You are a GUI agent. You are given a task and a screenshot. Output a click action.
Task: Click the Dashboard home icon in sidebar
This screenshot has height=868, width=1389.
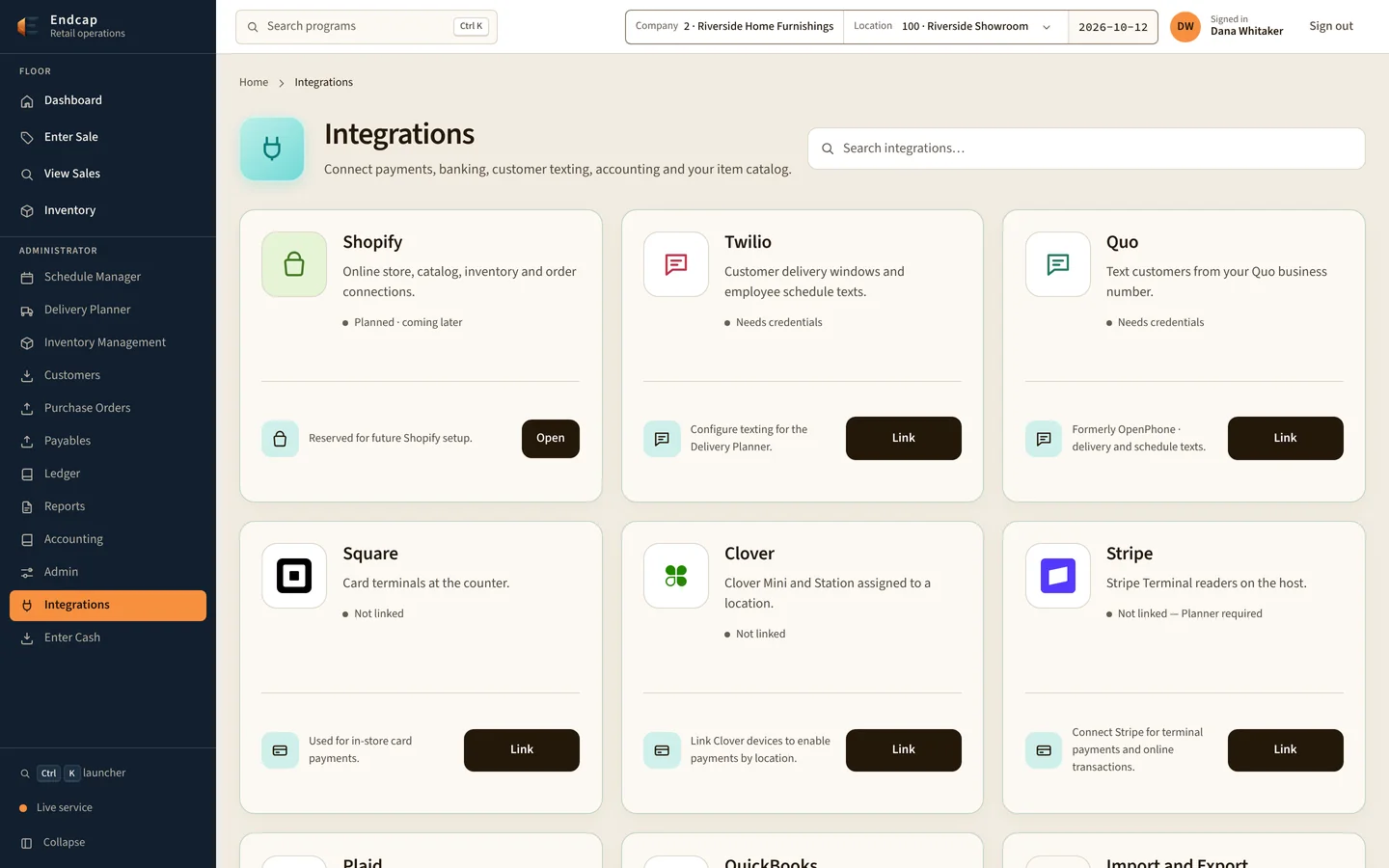coord(27,101)
